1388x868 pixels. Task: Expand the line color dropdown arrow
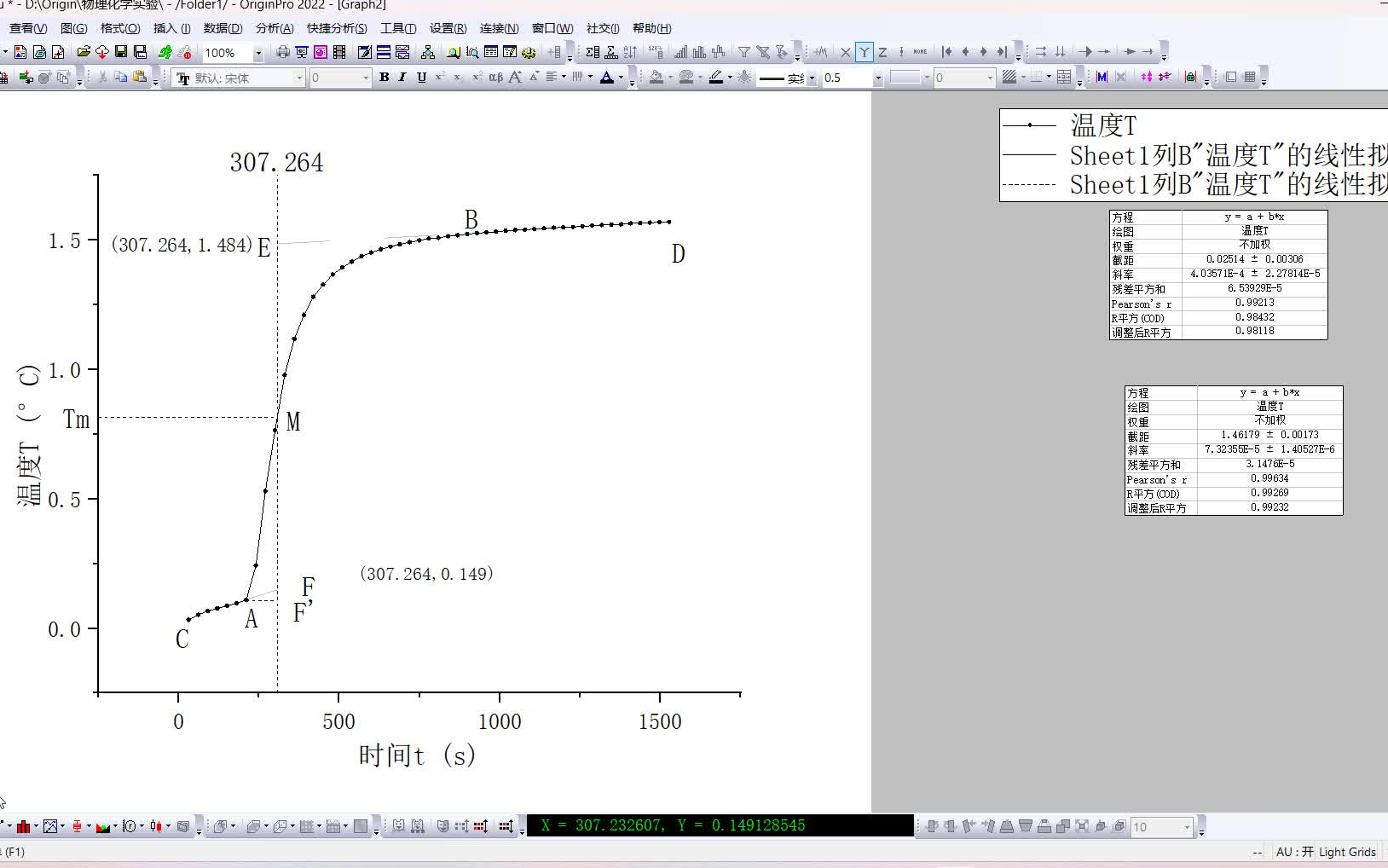pos(730,78)
